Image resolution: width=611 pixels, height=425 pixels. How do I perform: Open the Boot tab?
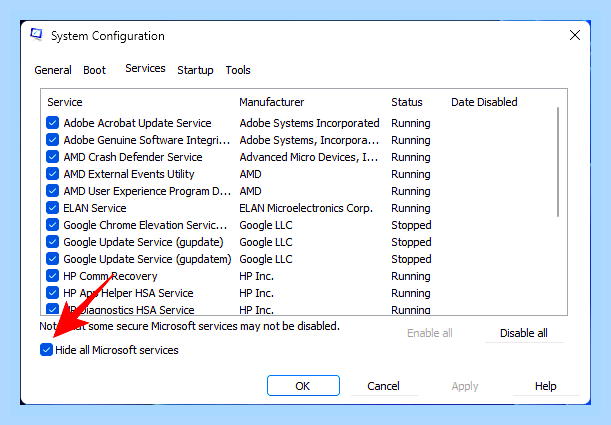click(x=94, y=70)
